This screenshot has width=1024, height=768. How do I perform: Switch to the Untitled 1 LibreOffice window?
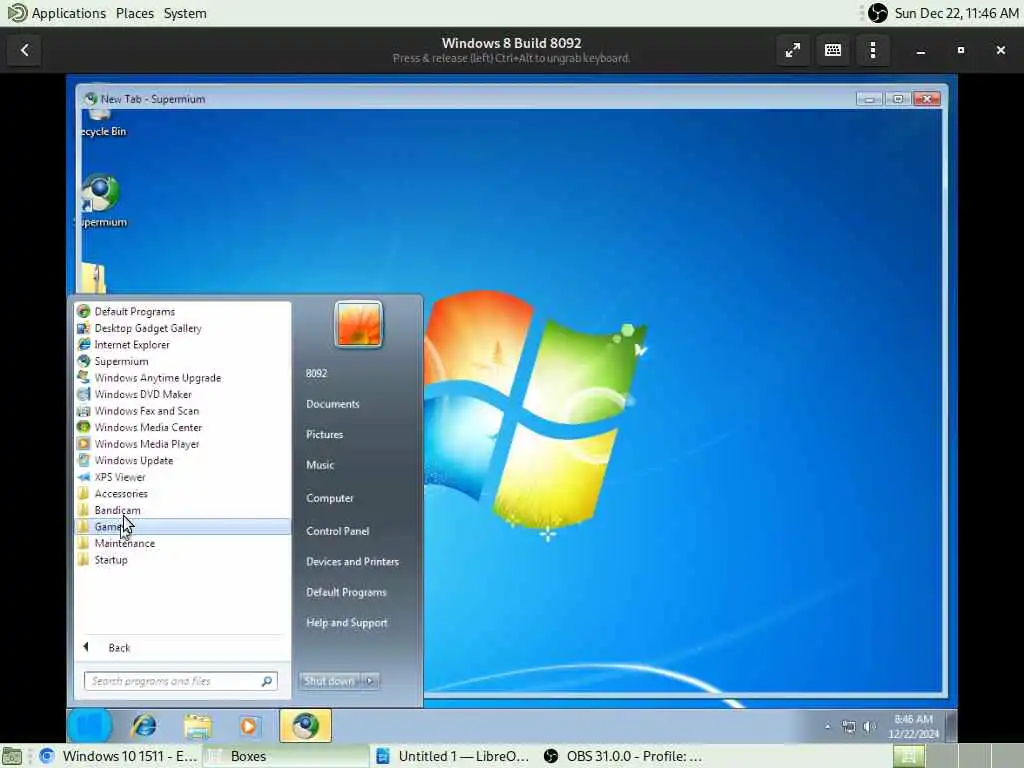pyautogui.click(x=454, y=756)
